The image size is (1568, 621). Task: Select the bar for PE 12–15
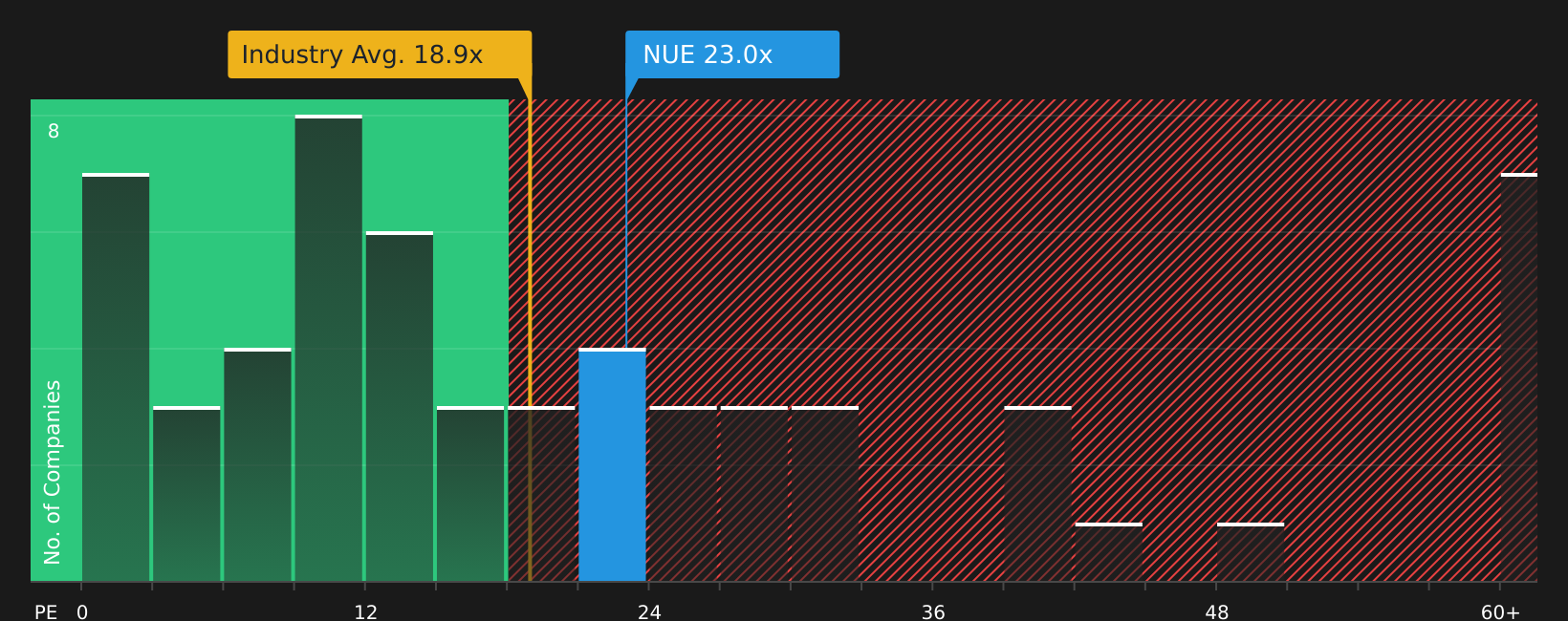pos(400,406)
